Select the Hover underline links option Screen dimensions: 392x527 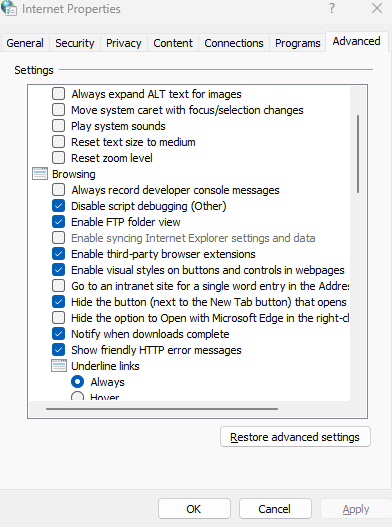click(78, 396)
